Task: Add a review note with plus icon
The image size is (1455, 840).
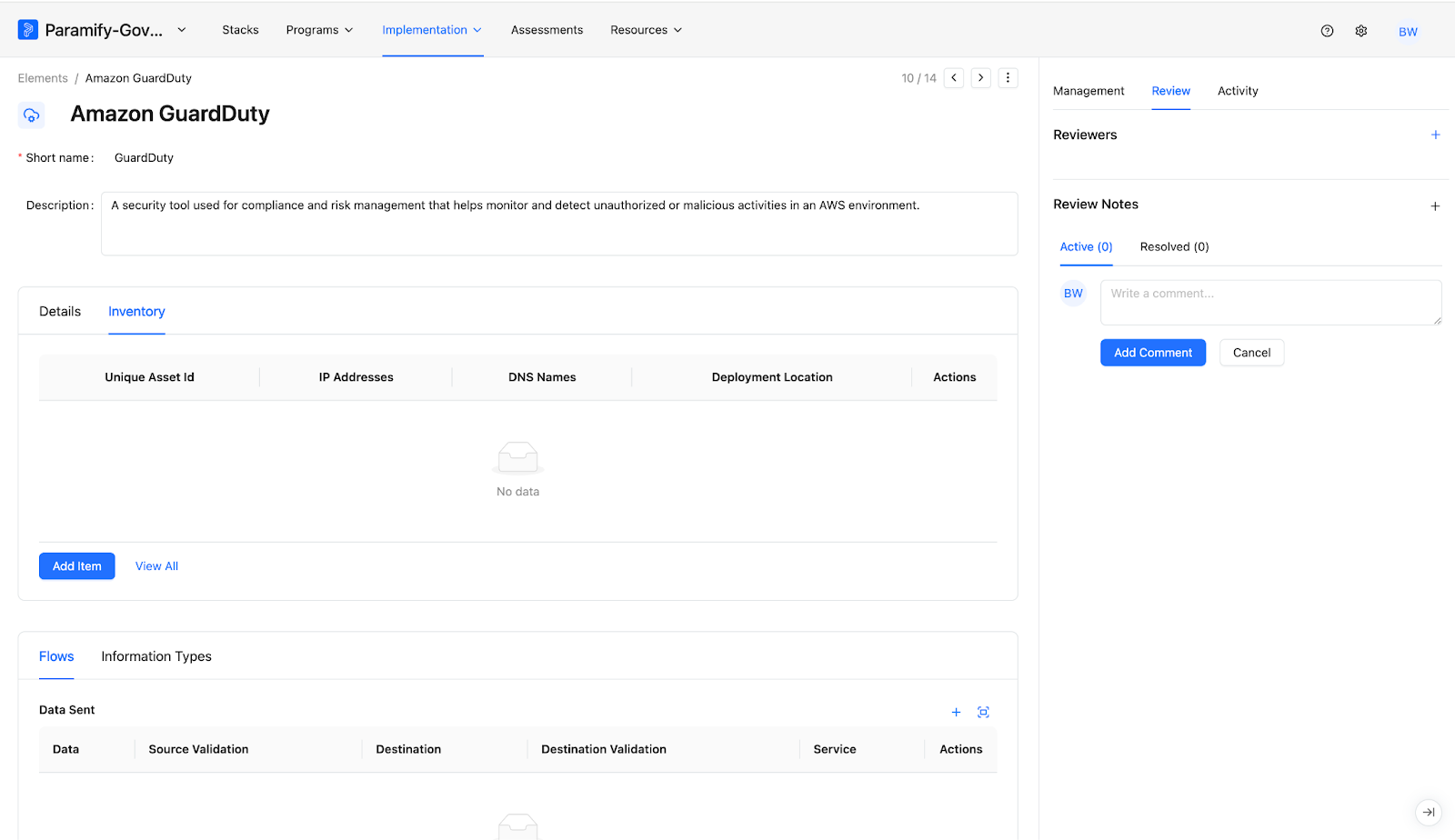Action: pos(1435,206)
